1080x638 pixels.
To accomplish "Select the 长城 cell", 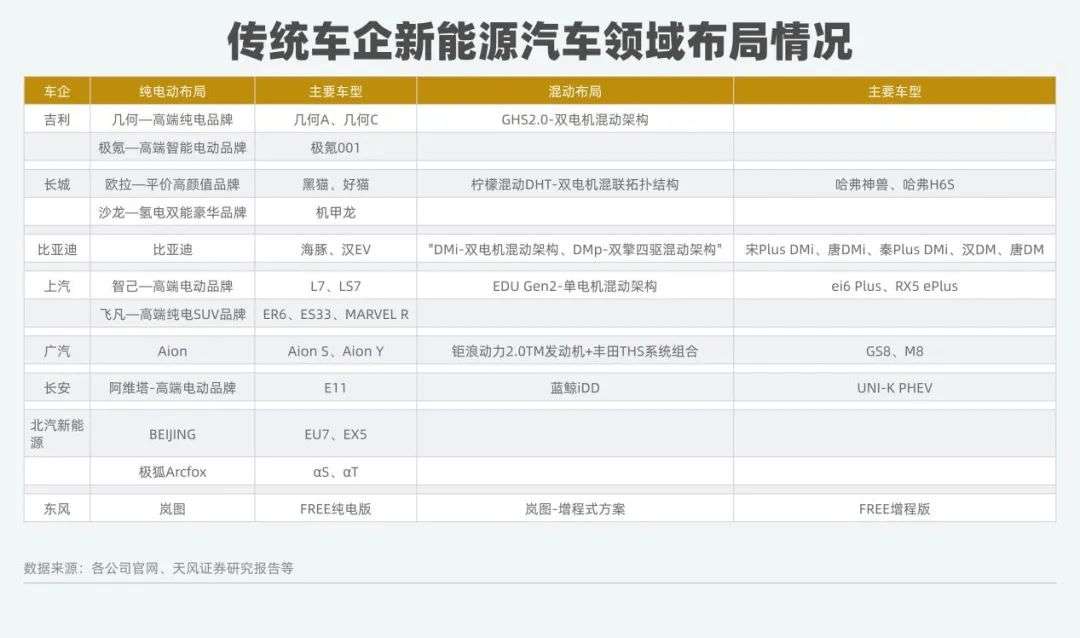I will (57, 184).
